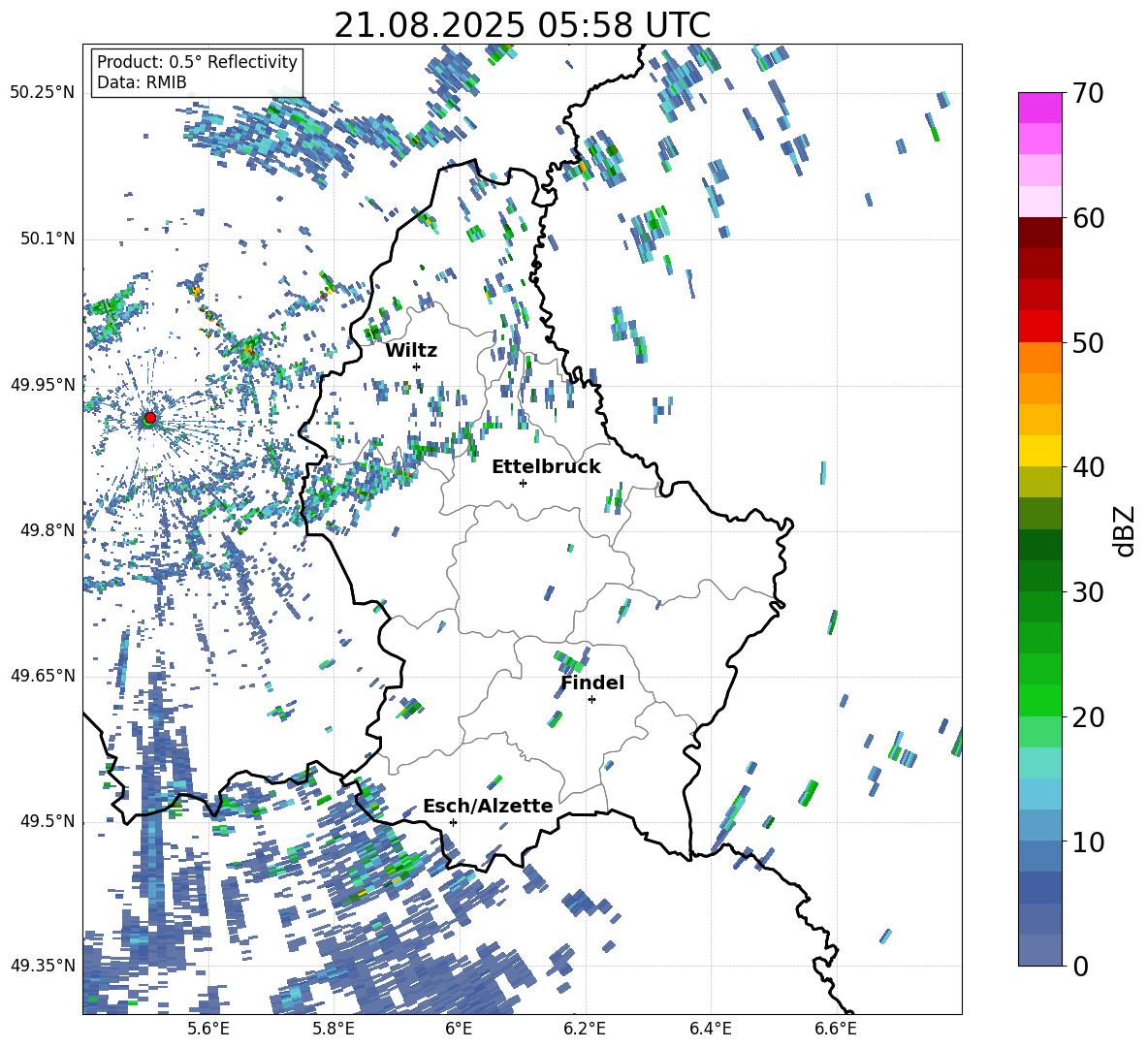Click the 6.2°E longitude label
Image resolution: width=1148 pixels, height=1048 pixels.
tap(585, 1029)
